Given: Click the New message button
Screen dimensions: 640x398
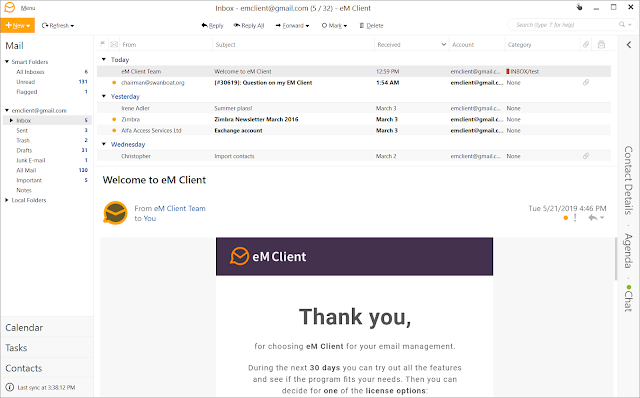Looking at the screenshot, I should [18, 25].
